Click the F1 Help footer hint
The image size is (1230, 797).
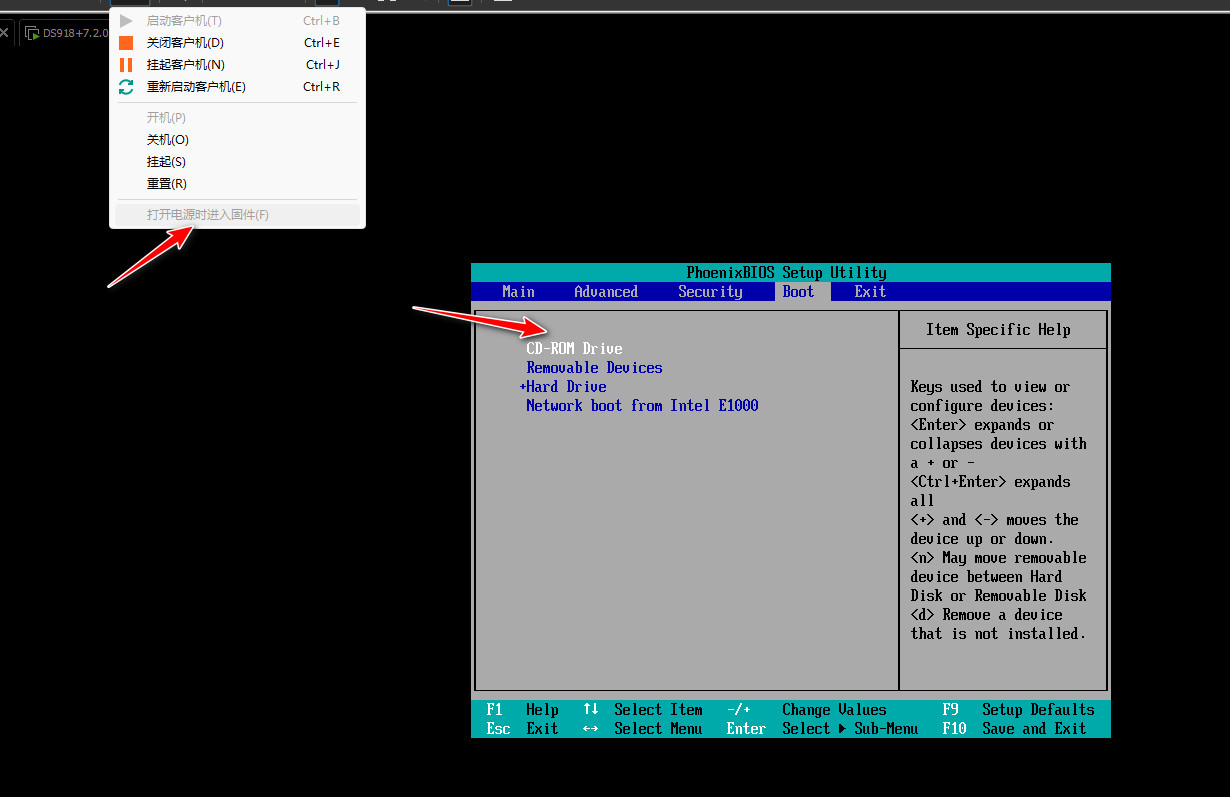pos(522,710)
